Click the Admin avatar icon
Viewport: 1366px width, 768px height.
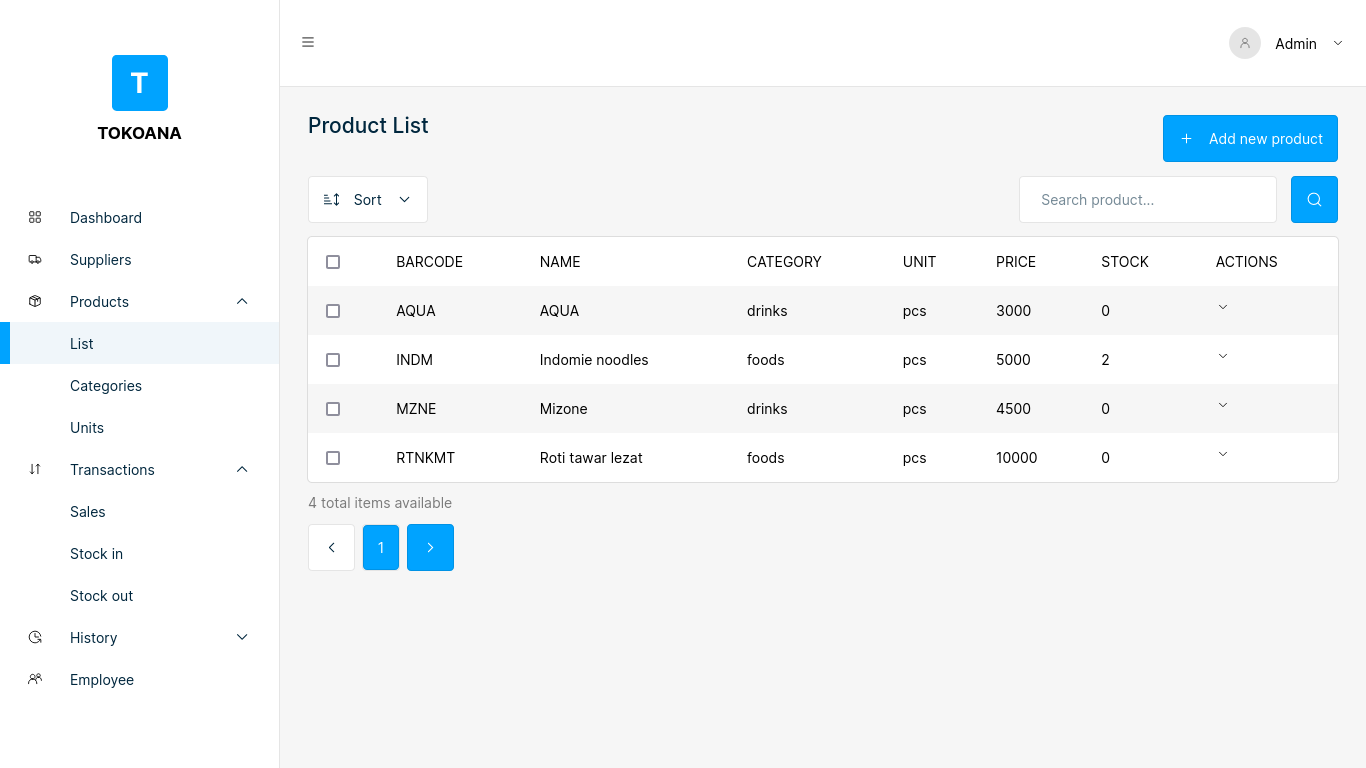[1244, 43]
